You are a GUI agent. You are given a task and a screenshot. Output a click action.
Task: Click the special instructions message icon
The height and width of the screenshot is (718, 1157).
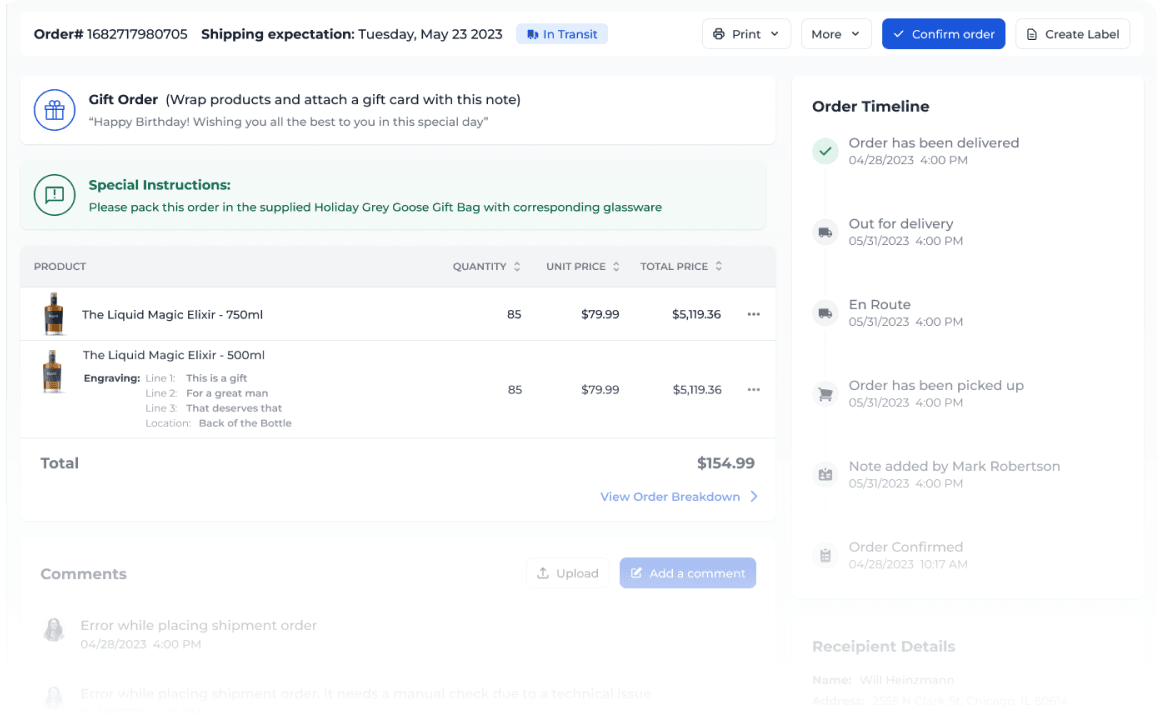(x=55, y=195)
